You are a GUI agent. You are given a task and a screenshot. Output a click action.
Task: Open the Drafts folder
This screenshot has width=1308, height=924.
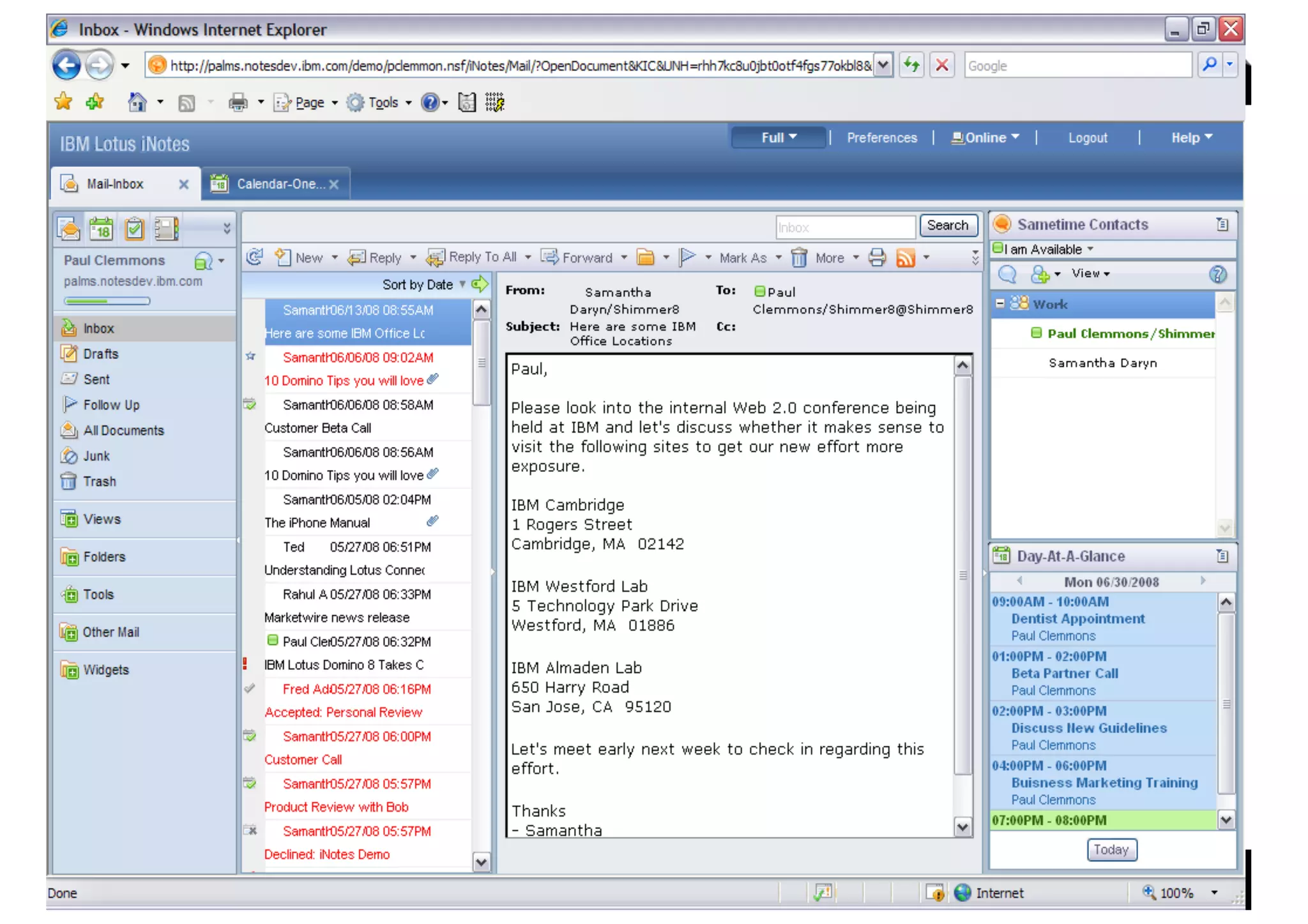click(x=100, y=354)
